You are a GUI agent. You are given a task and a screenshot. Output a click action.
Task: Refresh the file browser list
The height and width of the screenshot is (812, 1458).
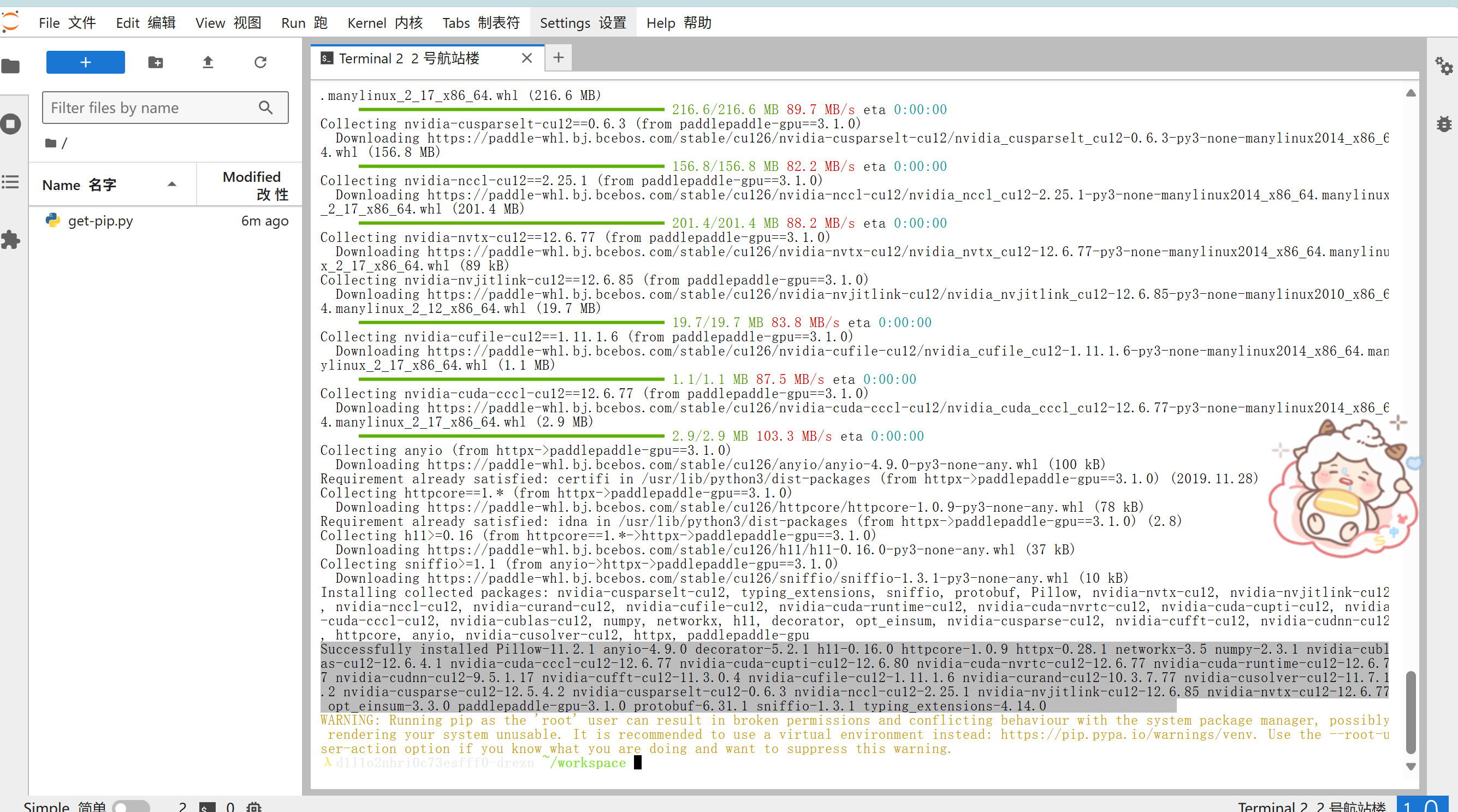pos(260,62)
